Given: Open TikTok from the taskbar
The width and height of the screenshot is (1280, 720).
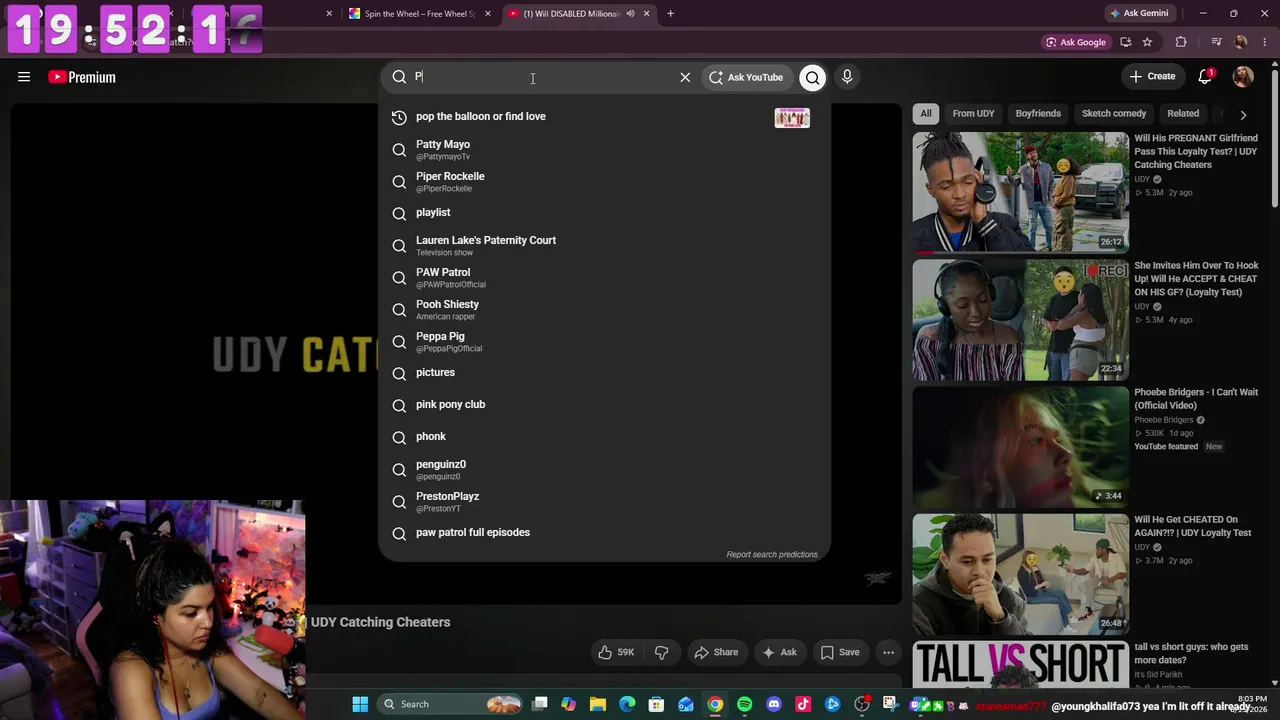Looking at the screenshot, I should [x=803, y=704].
